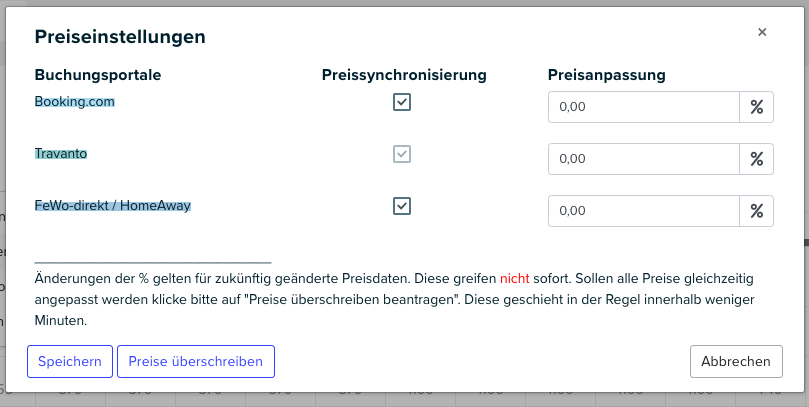Screen dimensions: 809x407
Task: Focus the Travanto price adjustment field
Action: [644, 159]
